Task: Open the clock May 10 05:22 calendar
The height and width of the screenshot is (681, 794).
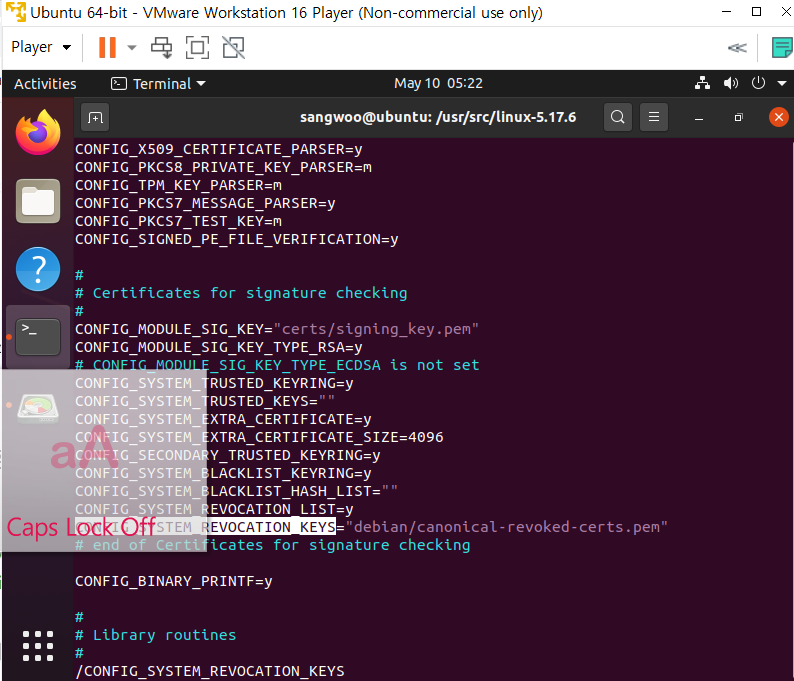Action: point(438,83)
